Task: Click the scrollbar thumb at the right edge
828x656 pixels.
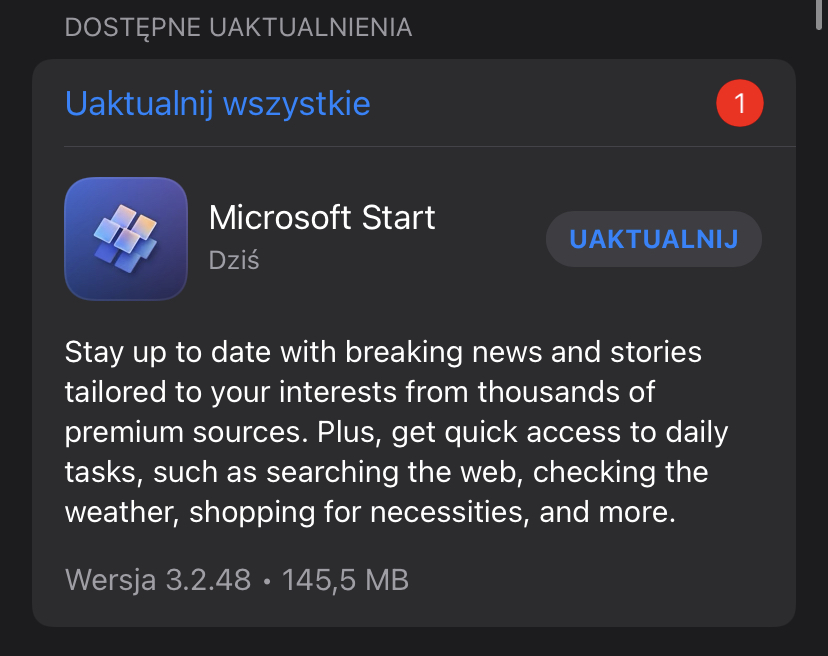Action: (x=819, y=15)
